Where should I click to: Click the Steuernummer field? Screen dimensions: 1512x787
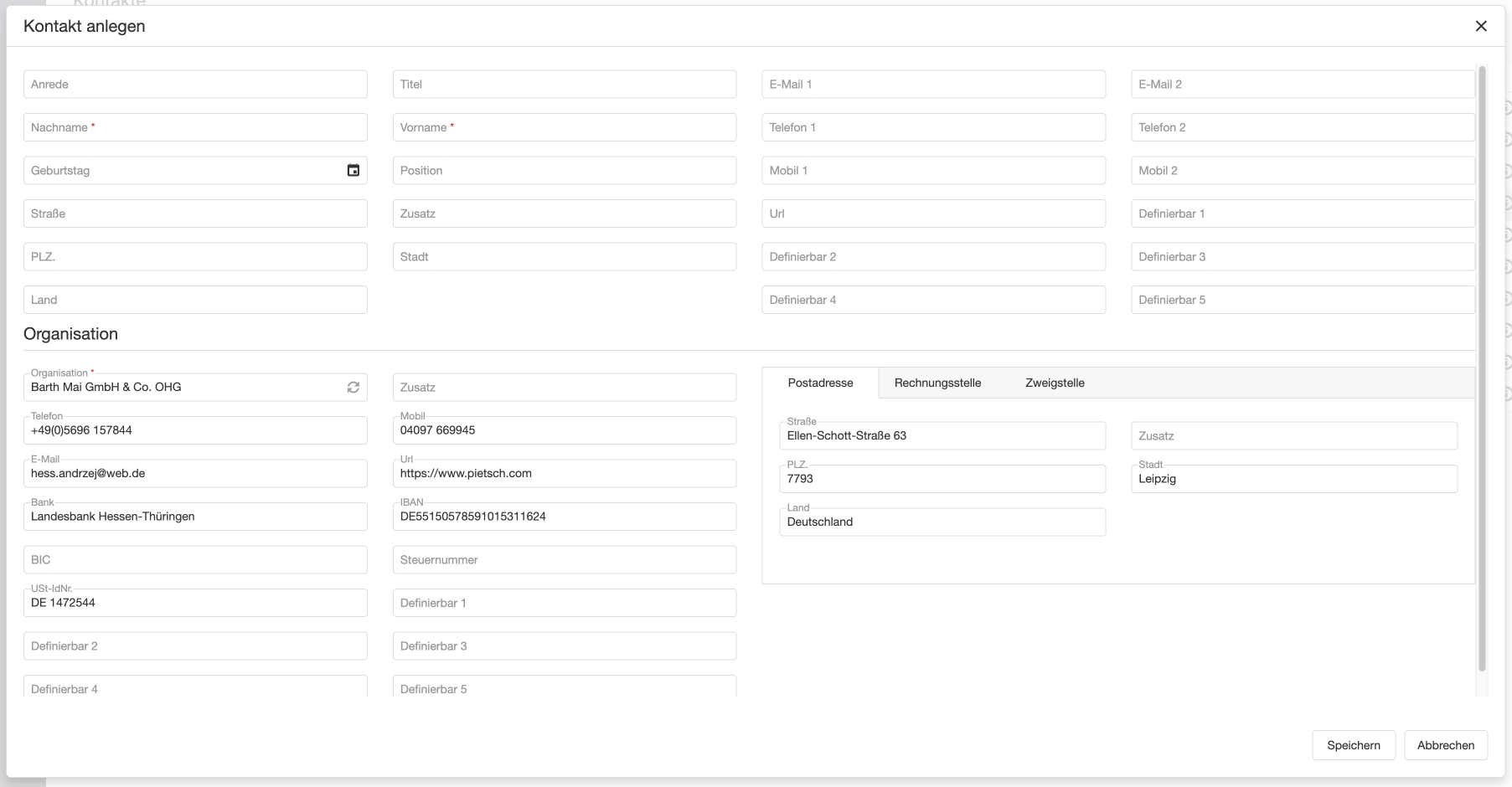click(564, 560)
